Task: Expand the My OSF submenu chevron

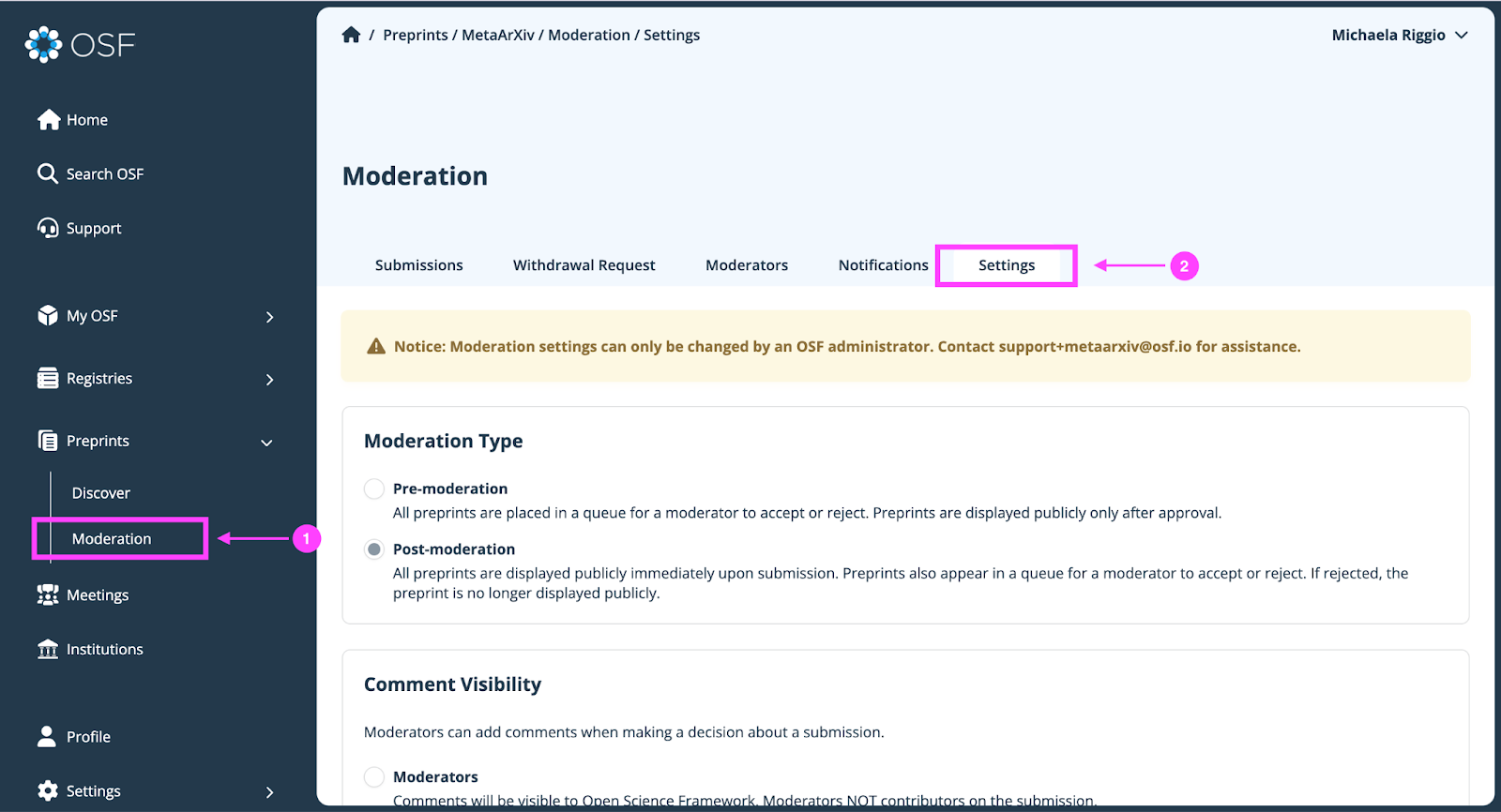Action: 270,317
